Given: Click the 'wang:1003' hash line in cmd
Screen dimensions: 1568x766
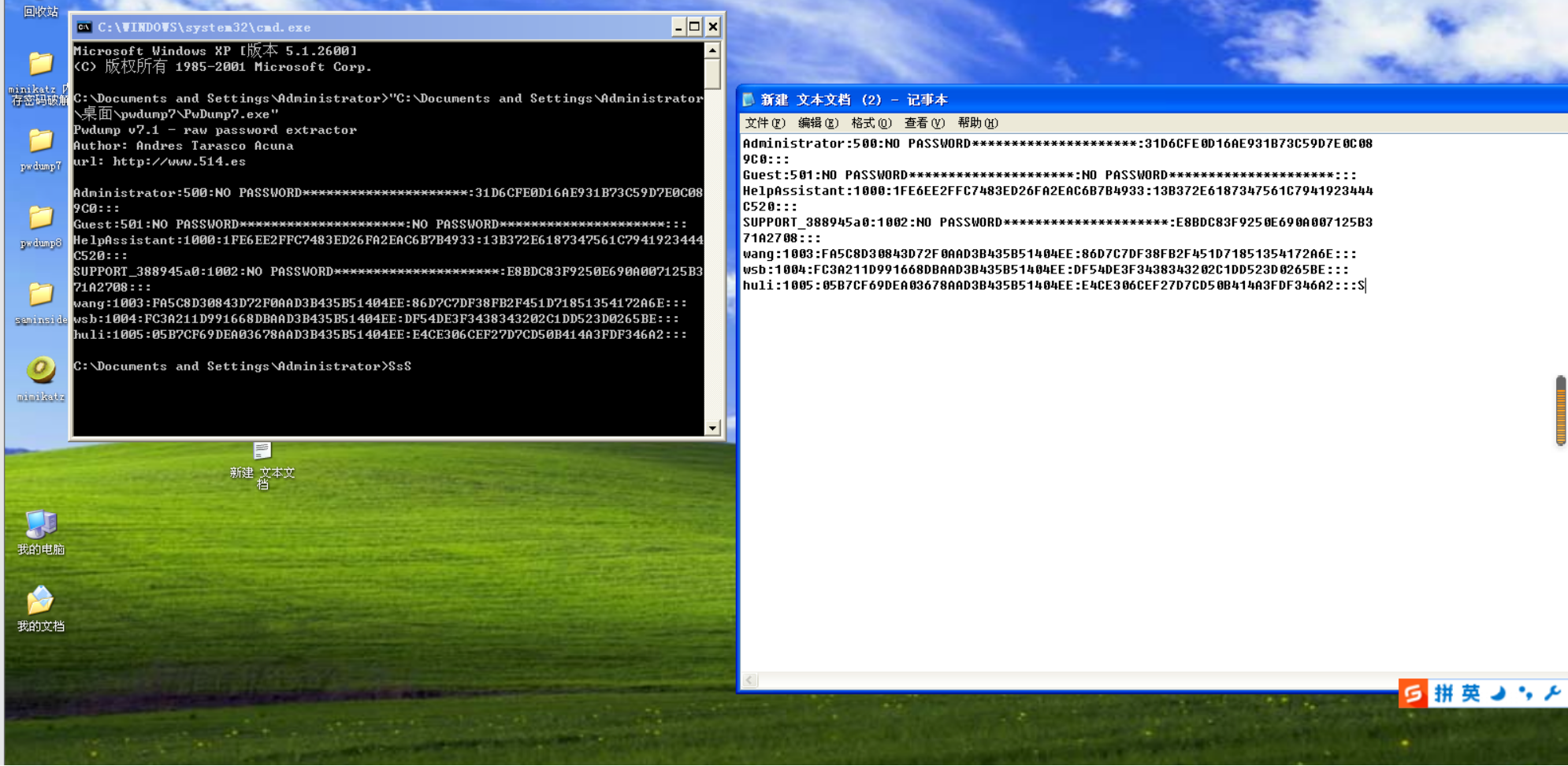Looking at the screenshot, I should pyautogui.click(x=380, y=303).
